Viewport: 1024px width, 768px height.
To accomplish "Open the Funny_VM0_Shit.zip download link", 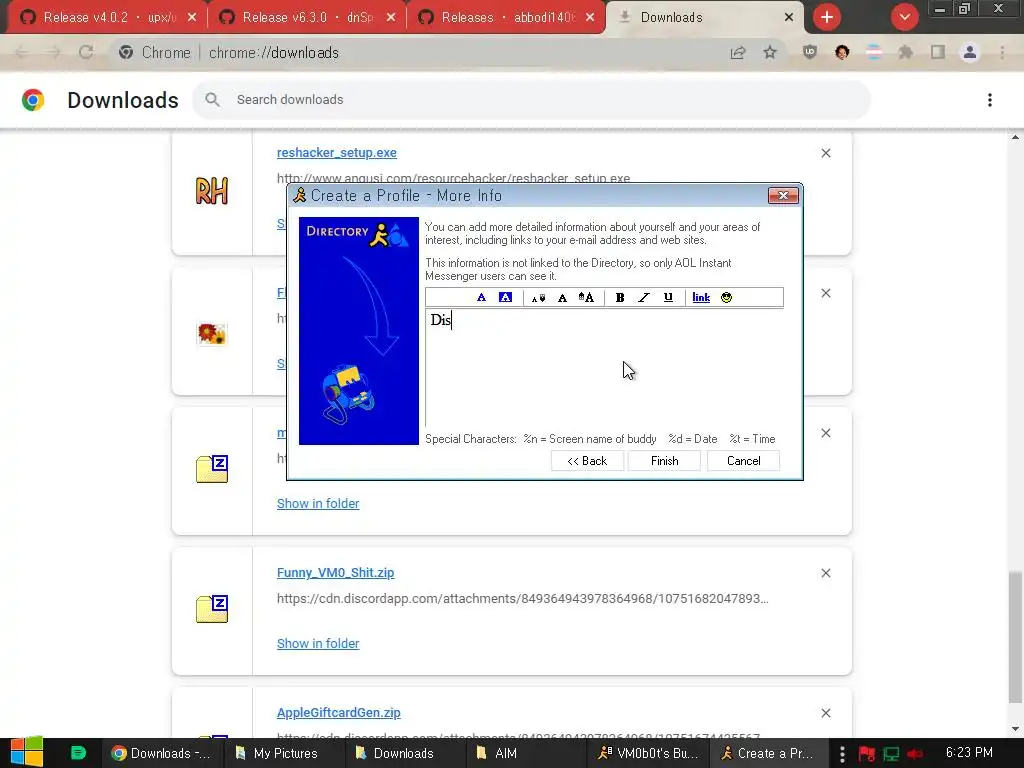I will point(335,573).
